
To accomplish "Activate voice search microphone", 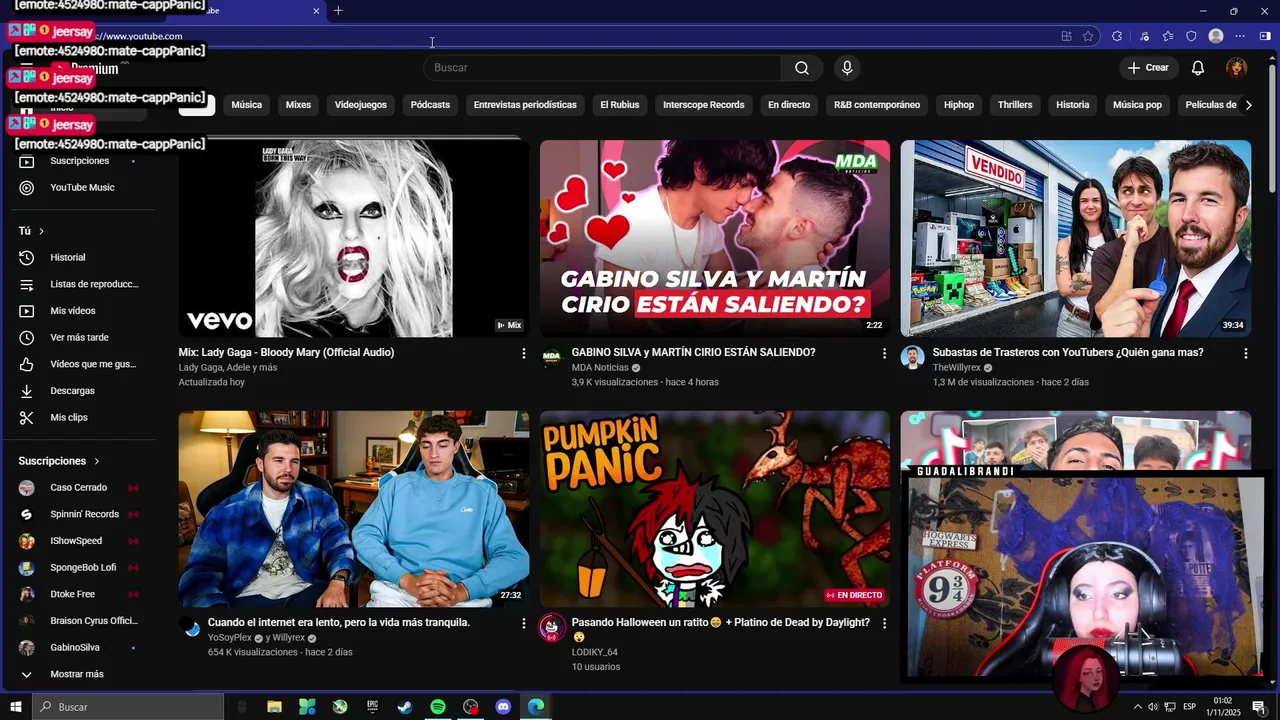I will (847, 68).
